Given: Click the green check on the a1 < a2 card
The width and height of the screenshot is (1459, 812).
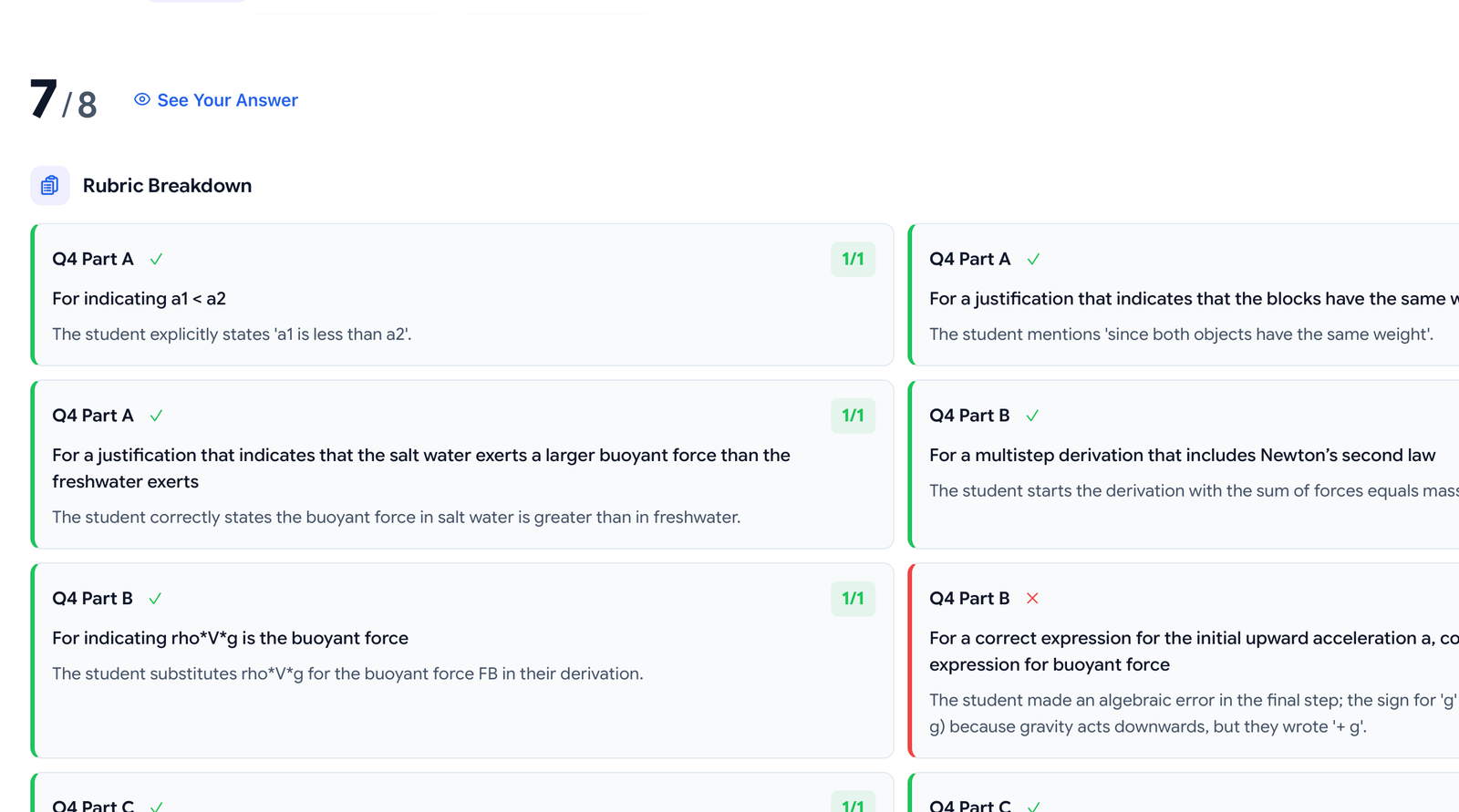Looking at the screenshot, I should (156, 260).
